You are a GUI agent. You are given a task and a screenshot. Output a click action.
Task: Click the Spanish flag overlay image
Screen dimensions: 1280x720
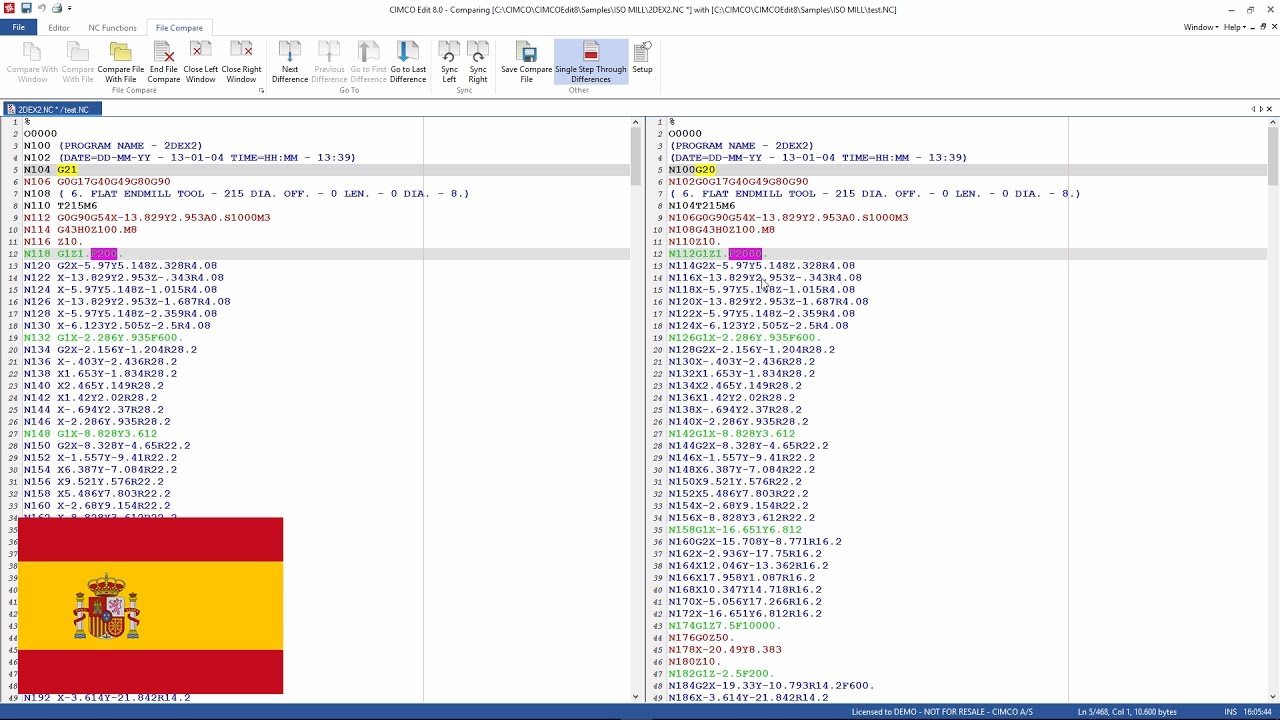(x=150, y=606)
